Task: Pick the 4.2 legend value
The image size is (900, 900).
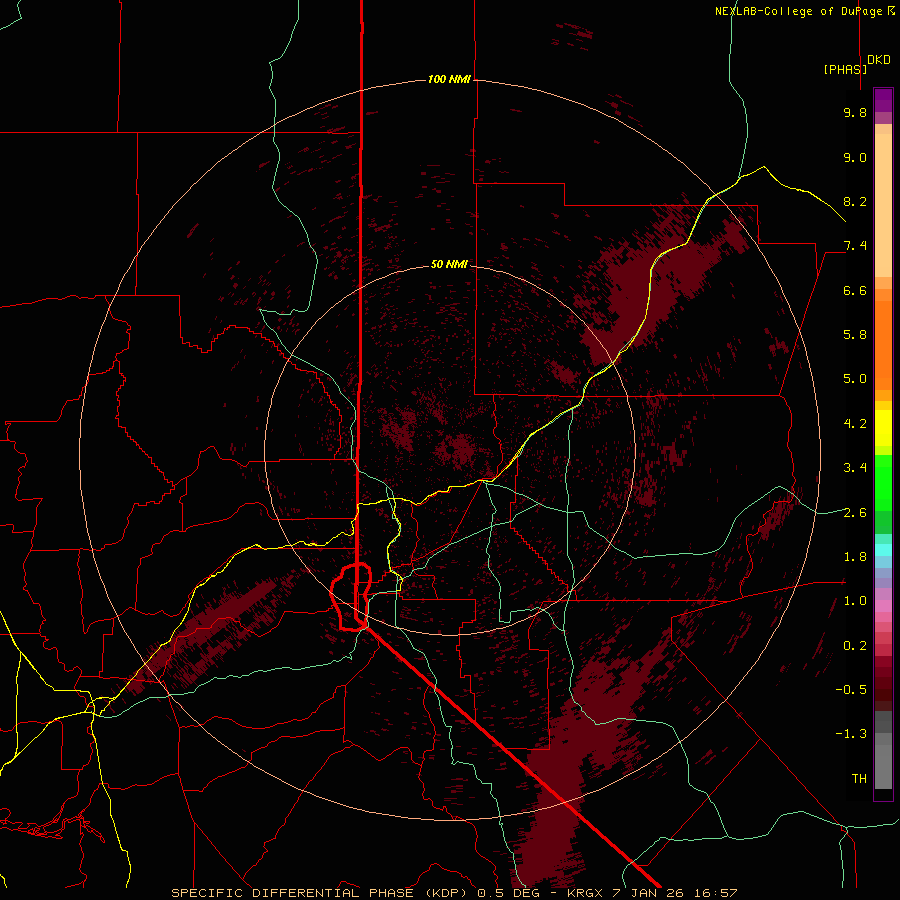Action: pyautogui.click(x=855, y=424)
